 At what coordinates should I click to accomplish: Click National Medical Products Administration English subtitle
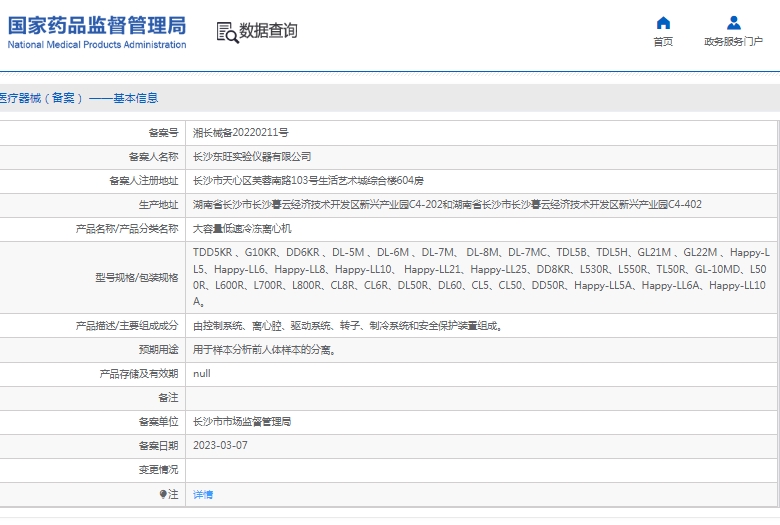[97, 45]
